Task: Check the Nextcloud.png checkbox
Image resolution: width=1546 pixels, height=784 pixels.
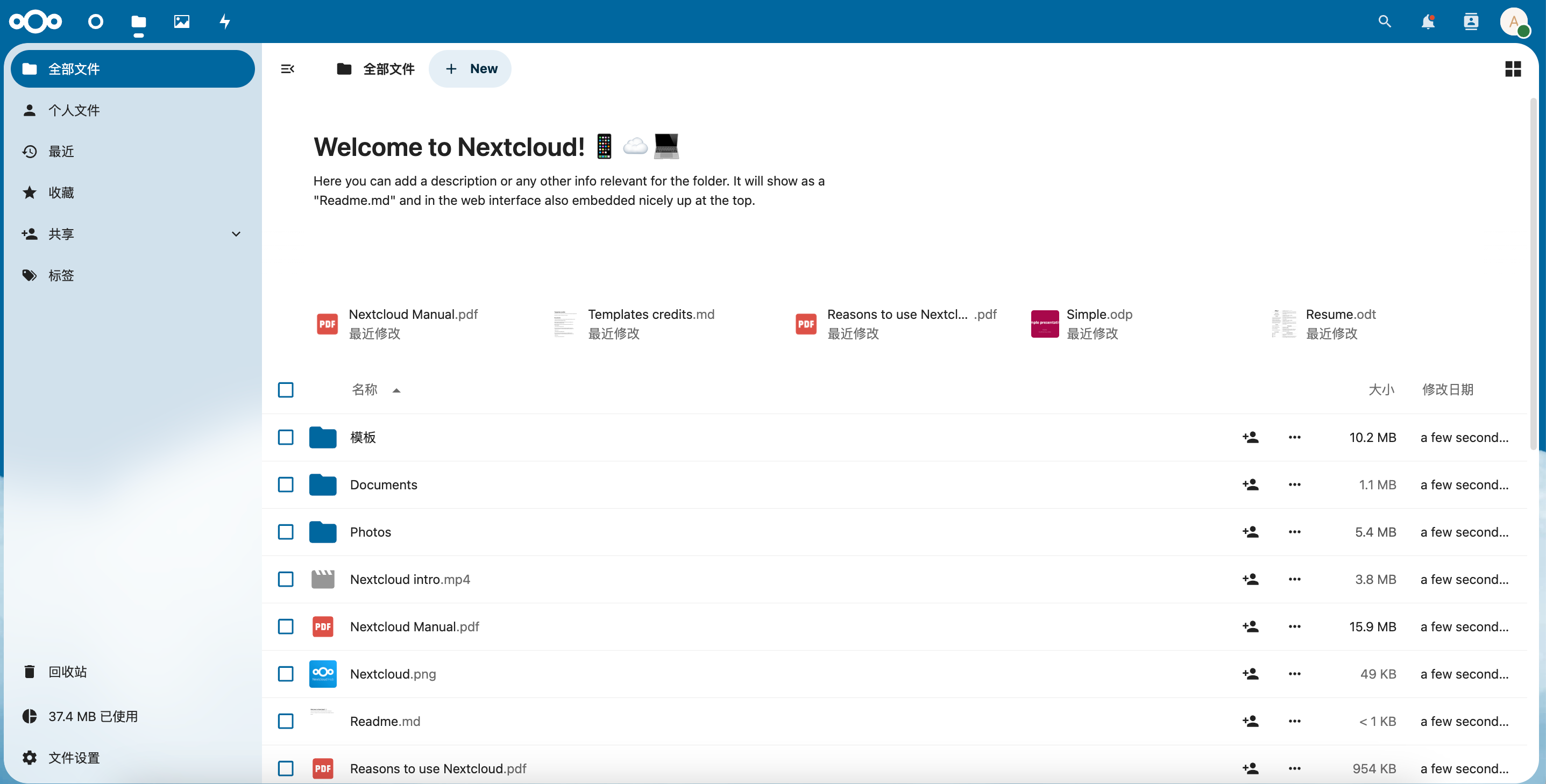Action: [x=286, y=674]
